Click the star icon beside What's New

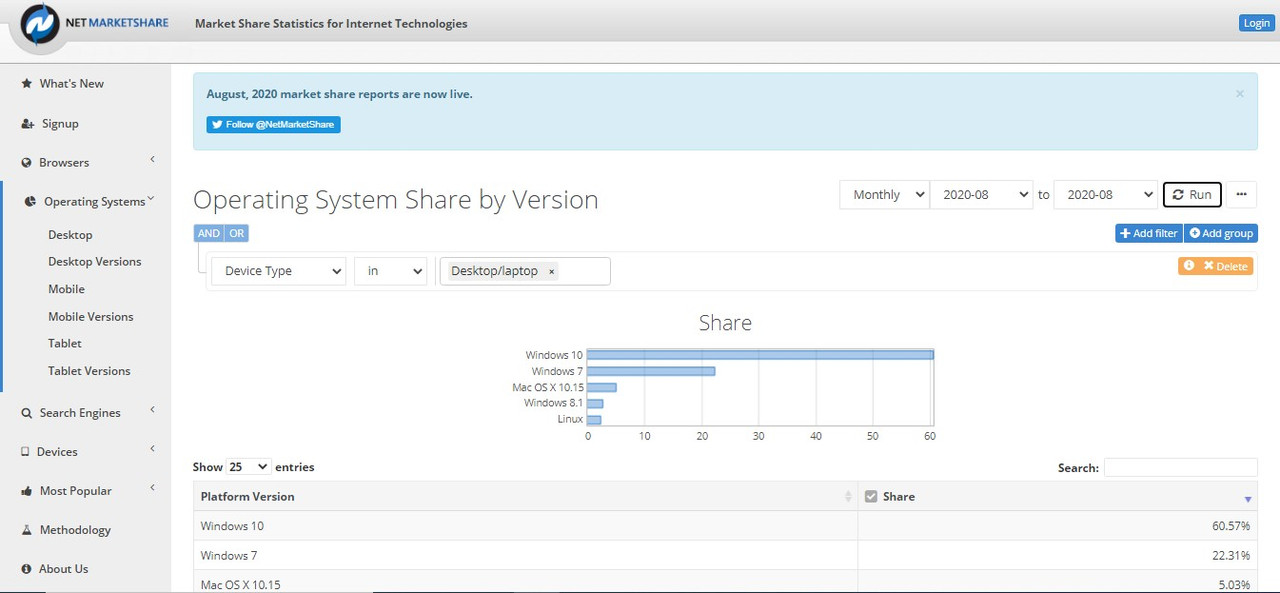[27, 84]
